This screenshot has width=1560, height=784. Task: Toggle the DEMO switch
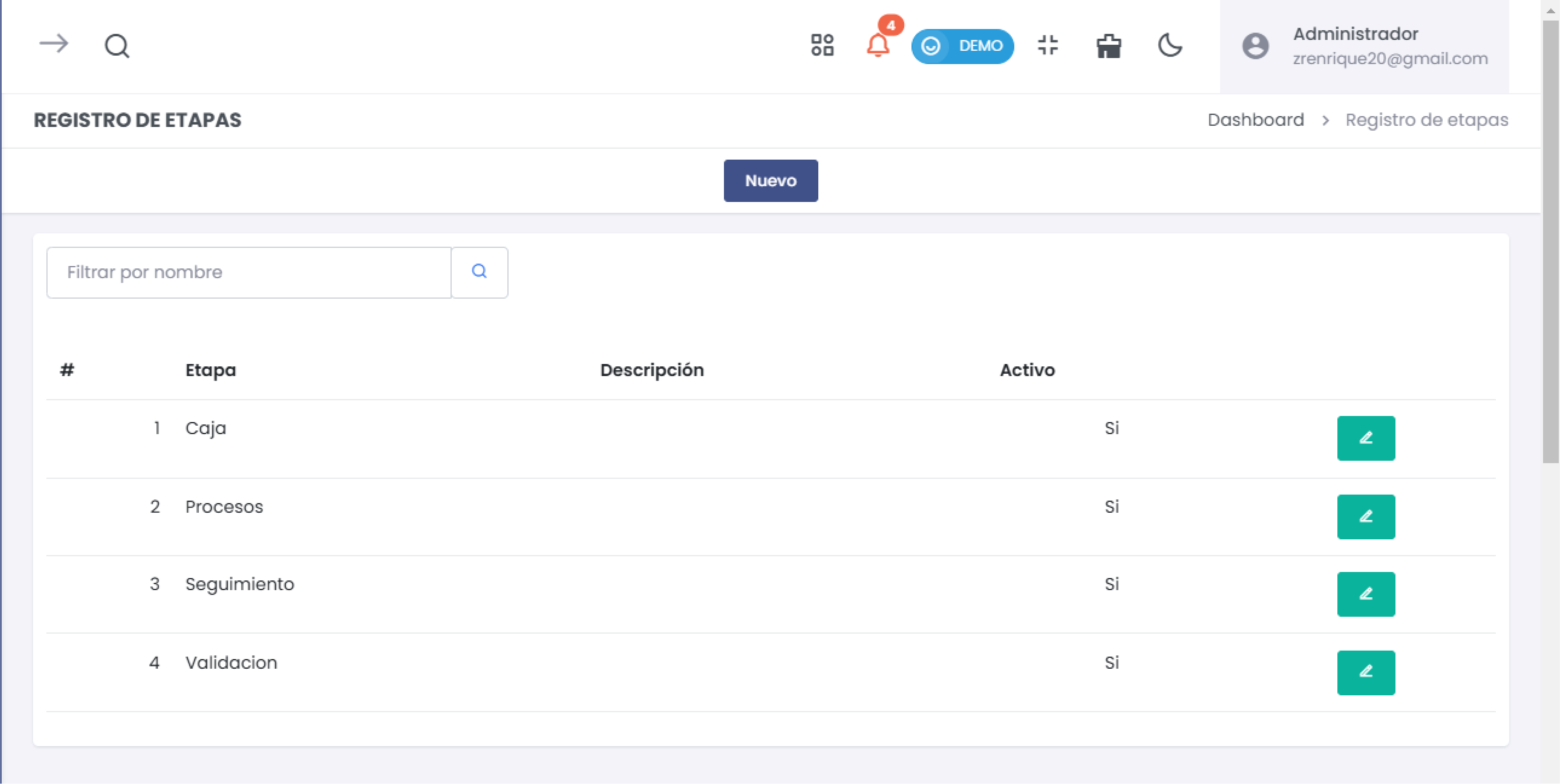click(961, 46)
